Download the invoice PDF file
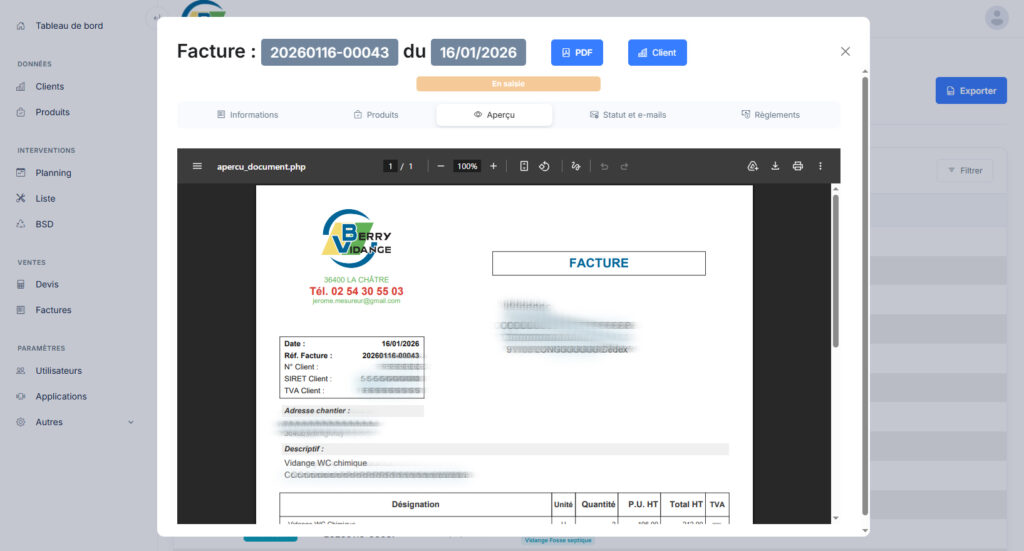Screen dimensions: 1024x551 pos(775,166)
